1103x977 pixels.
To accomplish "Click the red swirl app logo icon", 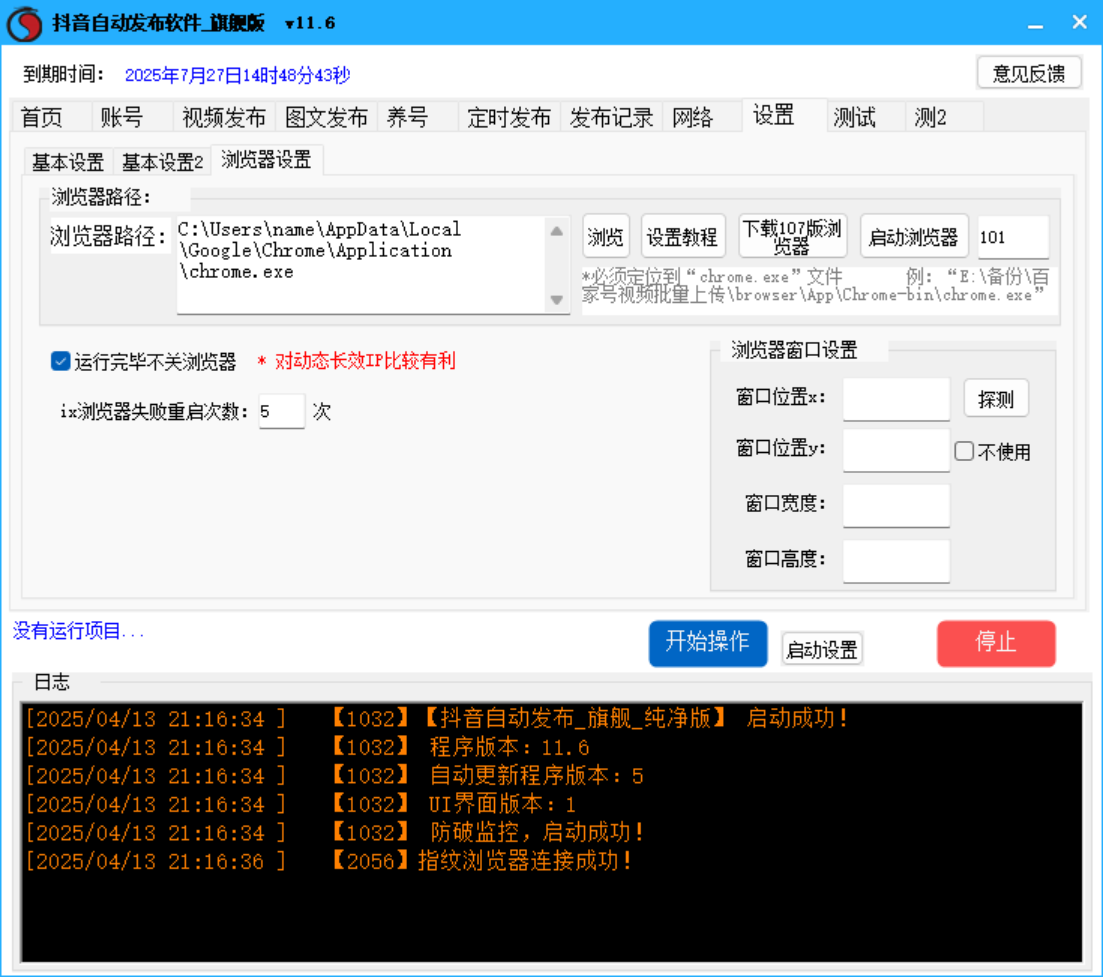I will [x=25, y=23].
